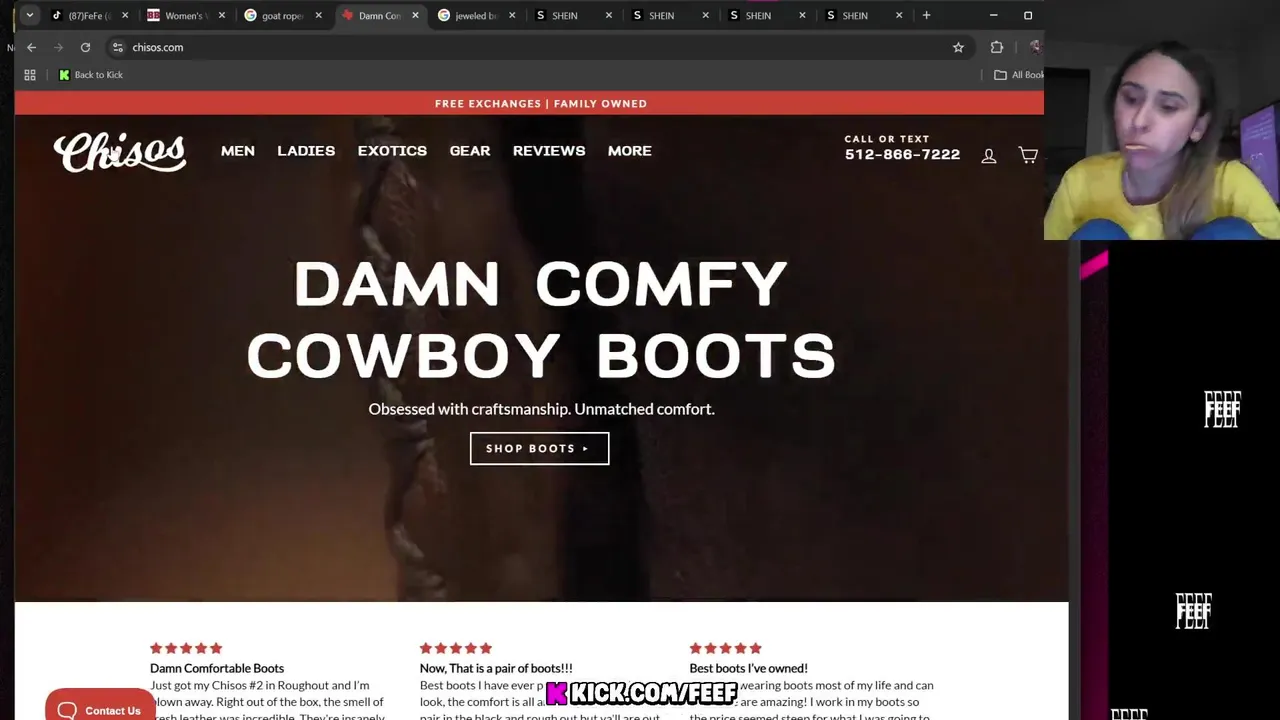Open the GEAR menu
The height and width of the screenshot is (720, 1280).
pos(470,151)
